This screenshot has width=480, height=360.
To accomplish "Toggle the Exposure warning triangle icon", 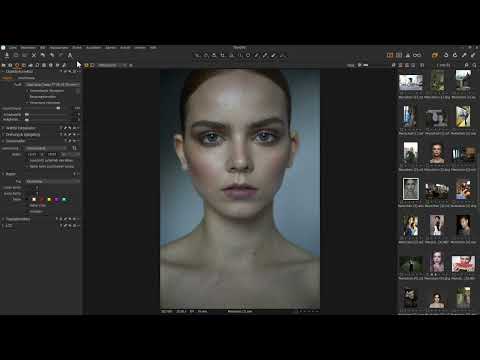I will coord(407,55).
